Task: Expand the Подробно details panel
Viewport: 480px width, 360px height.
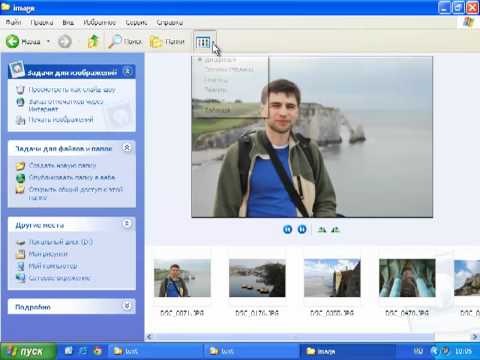Action: click(x=127, y=306)
